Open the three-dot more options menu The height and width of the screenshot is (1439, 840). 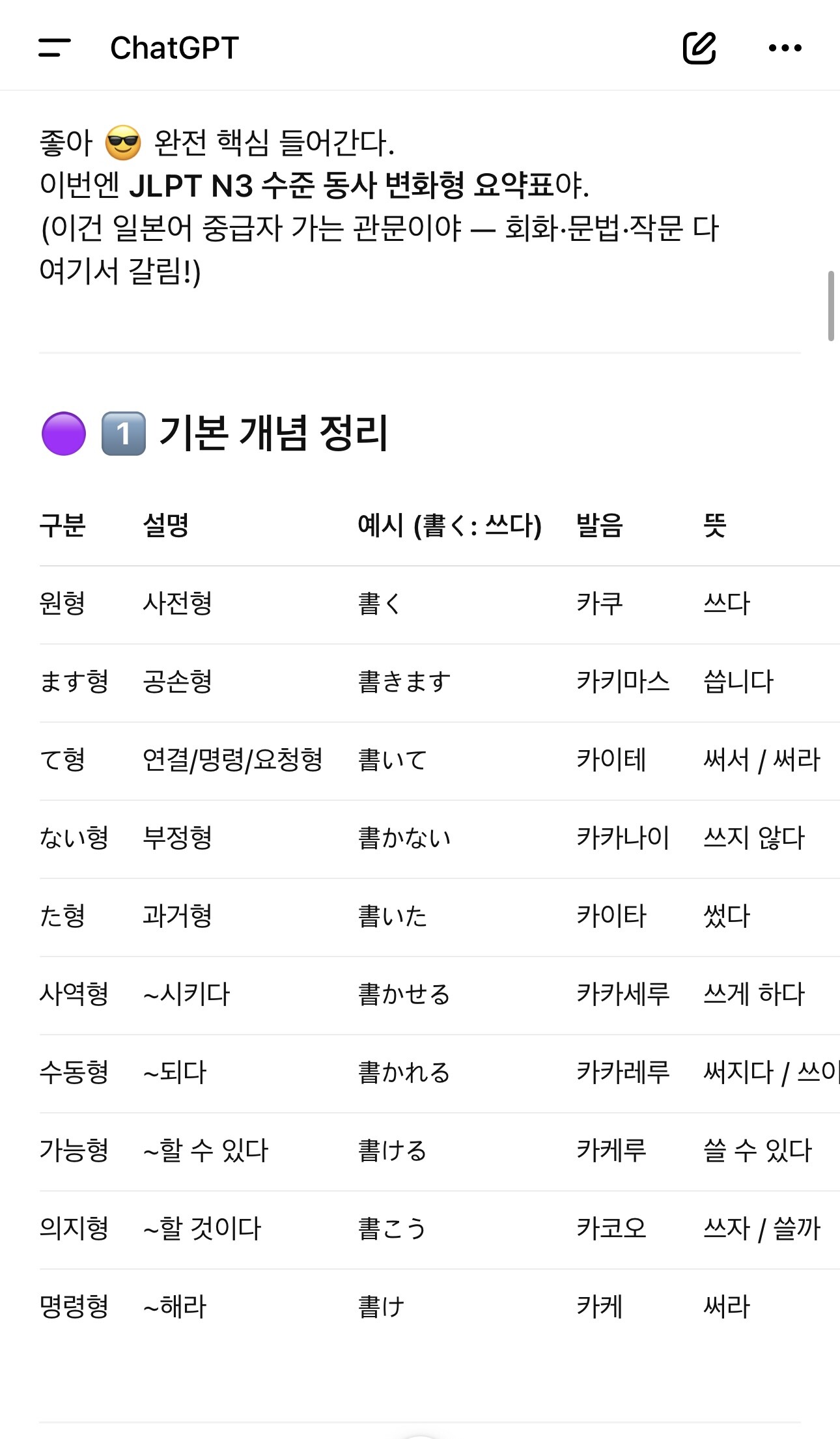(x=785, y=48)
